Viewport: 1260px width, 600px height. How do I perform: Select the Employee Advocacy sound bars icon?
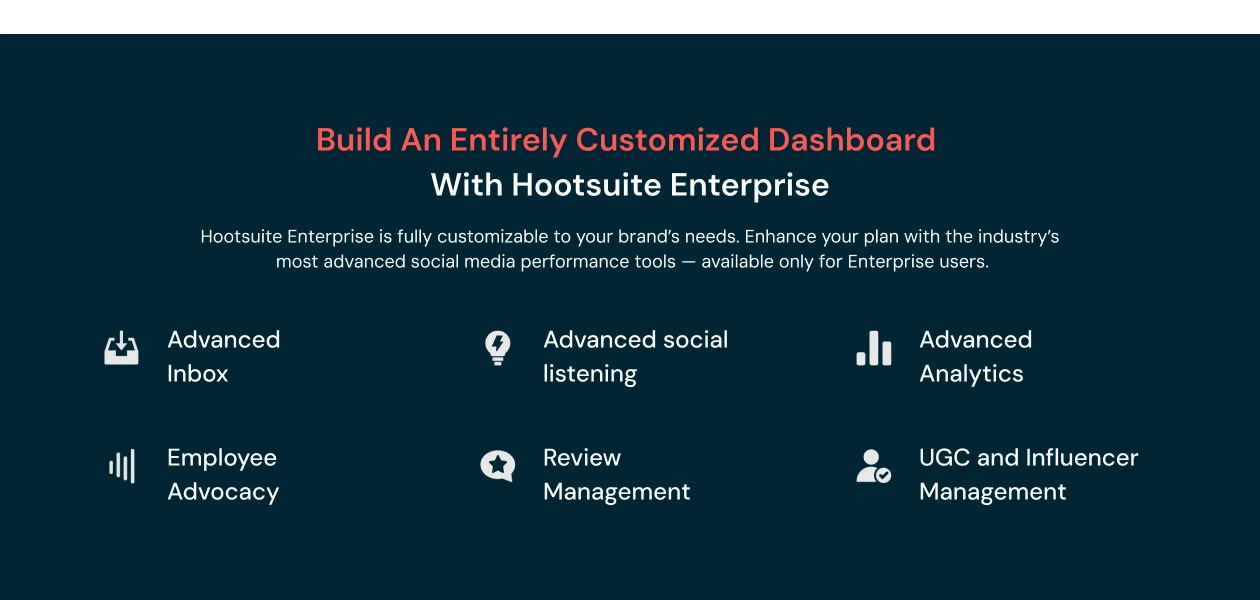(x=121, y=466)
